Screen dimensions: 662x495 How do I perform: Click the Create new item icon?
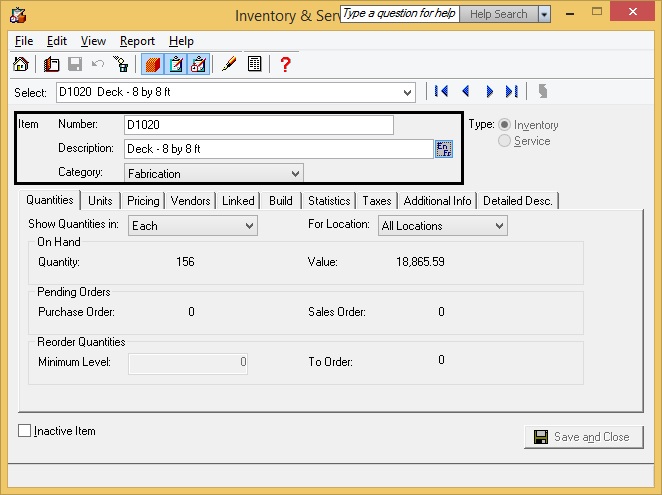click(52, 64)
